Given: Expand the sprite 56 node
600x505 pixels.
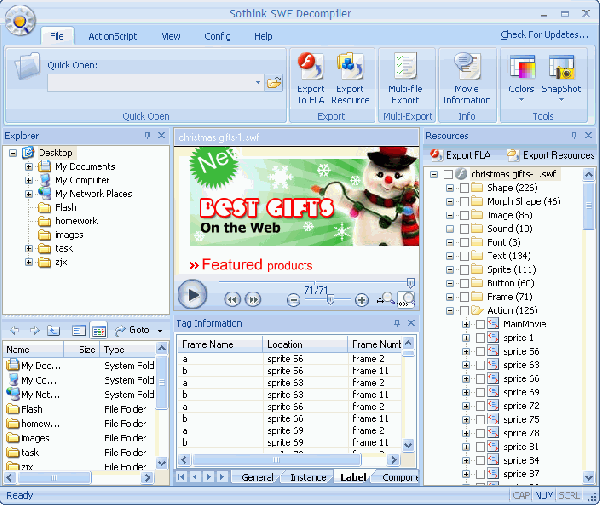Looking at the screenshot, I should pyautogui.click(x=466, y=352).
